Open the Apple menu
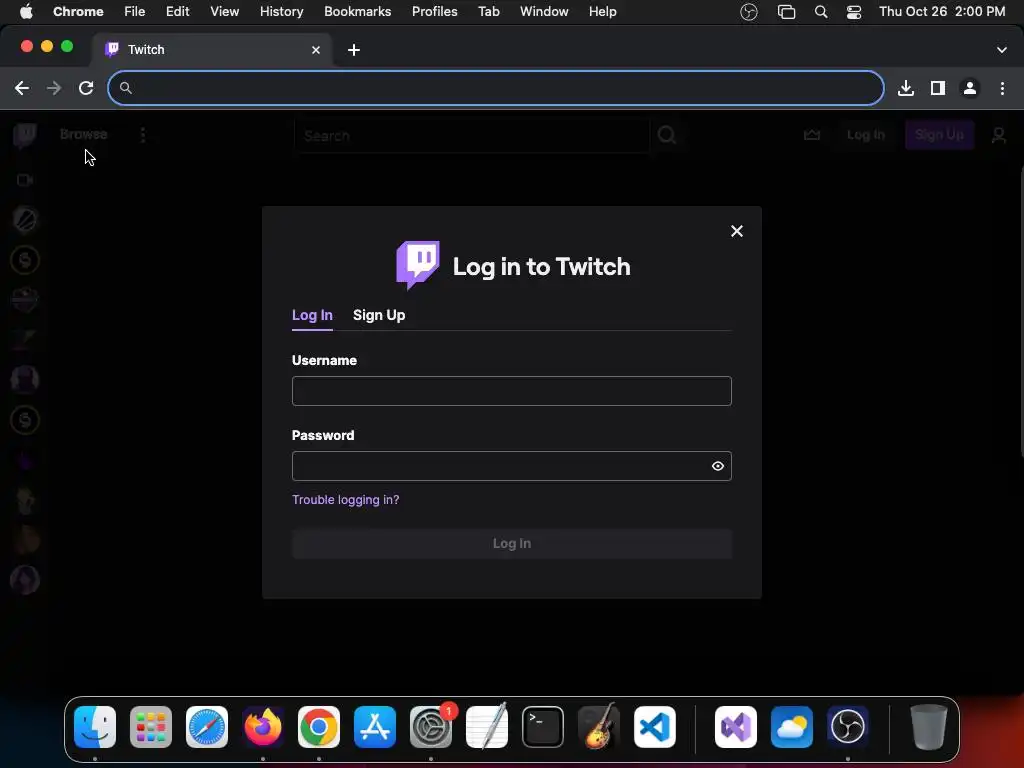1024x768 pixels. (x=26, y=12)
